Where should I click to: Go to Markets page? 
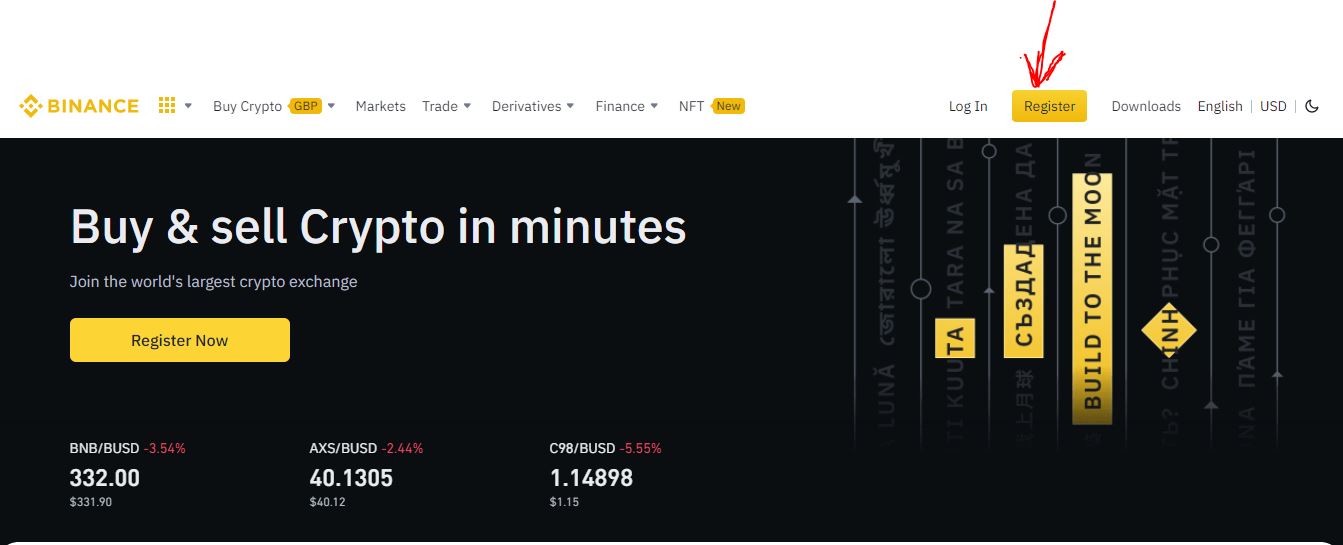coord(380,106)
